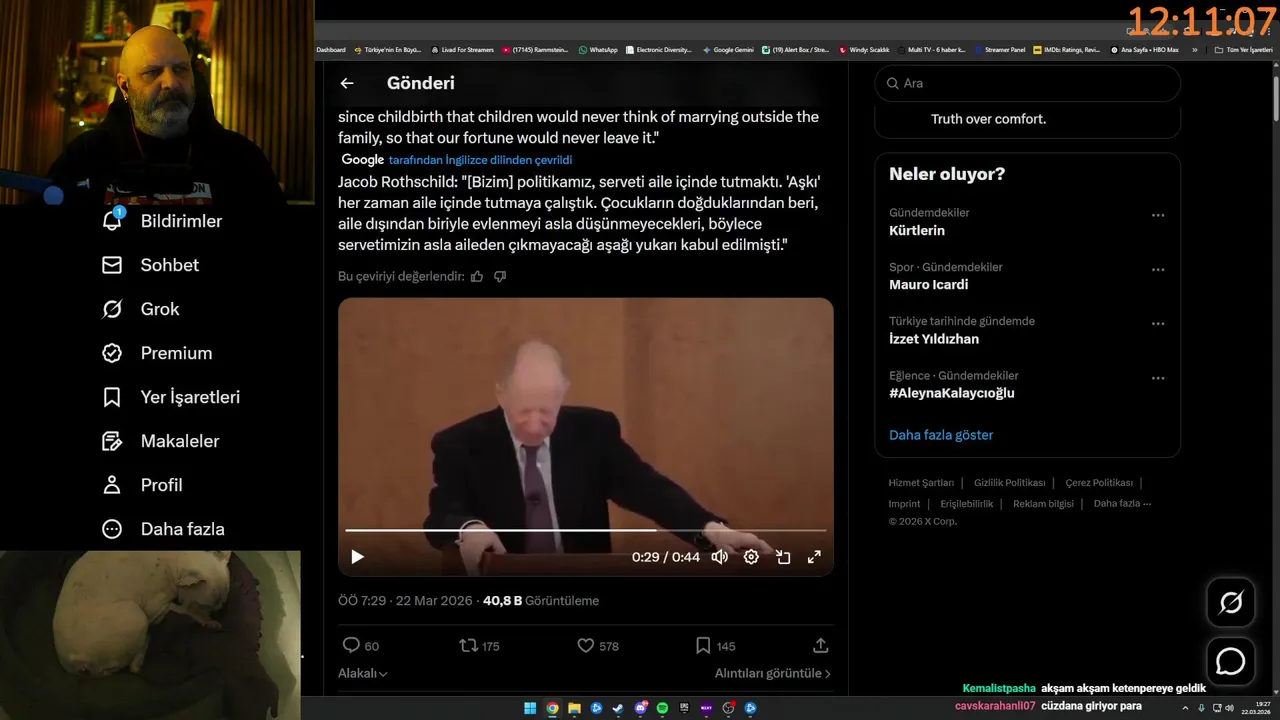Screen dimensions: 1280x720
Task: Open Discord from taskbar
Action: [640, 708]
